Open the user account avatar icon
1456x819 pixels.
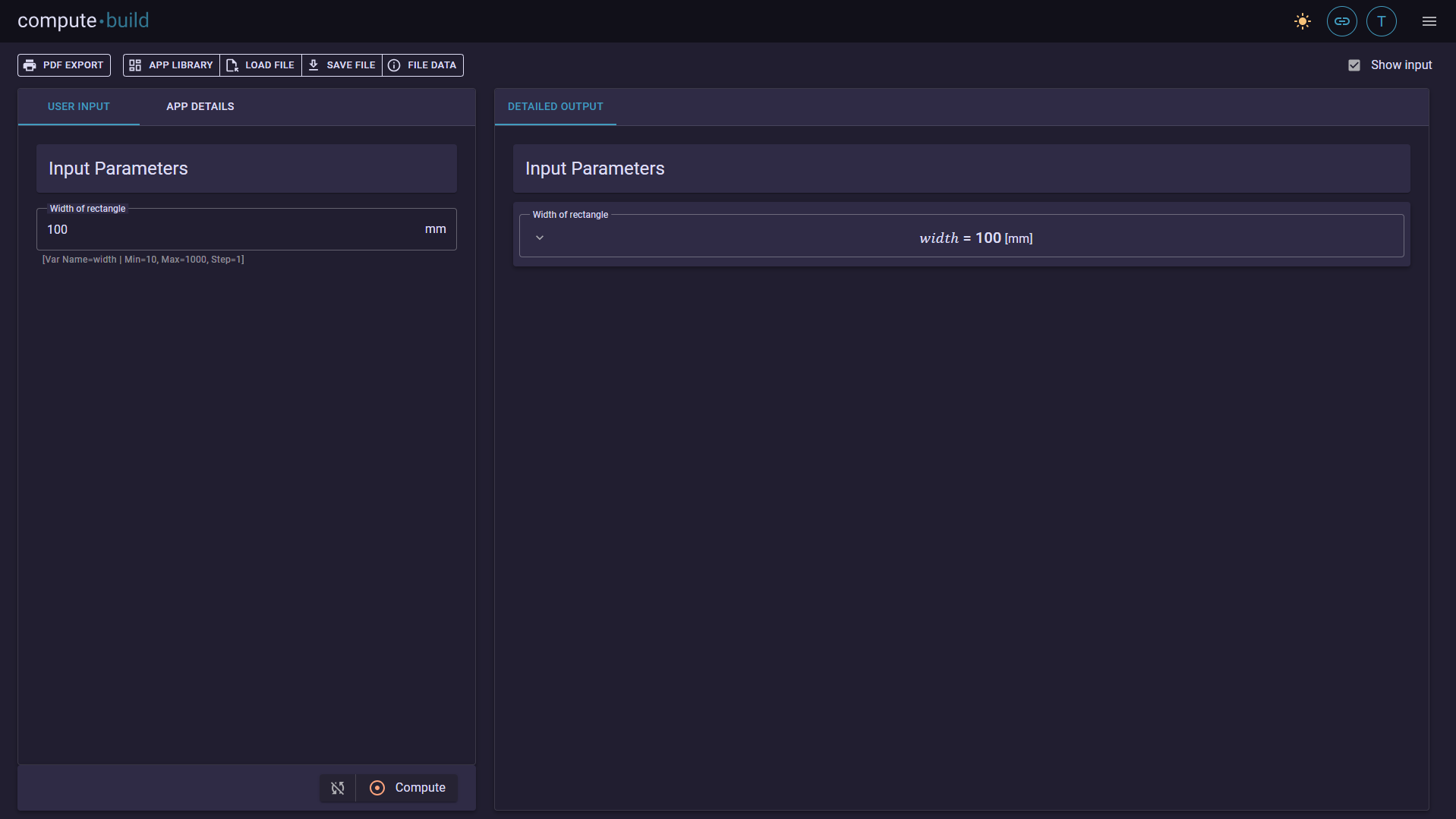coord(1381,20)
